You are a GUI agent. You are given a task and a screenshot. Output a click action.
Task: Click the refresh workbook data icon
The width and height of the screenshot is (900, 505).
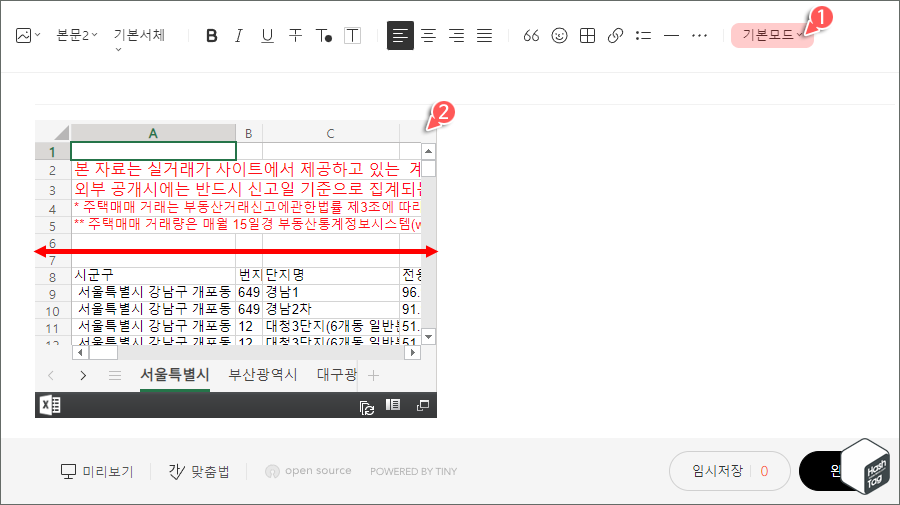point(366,407)
